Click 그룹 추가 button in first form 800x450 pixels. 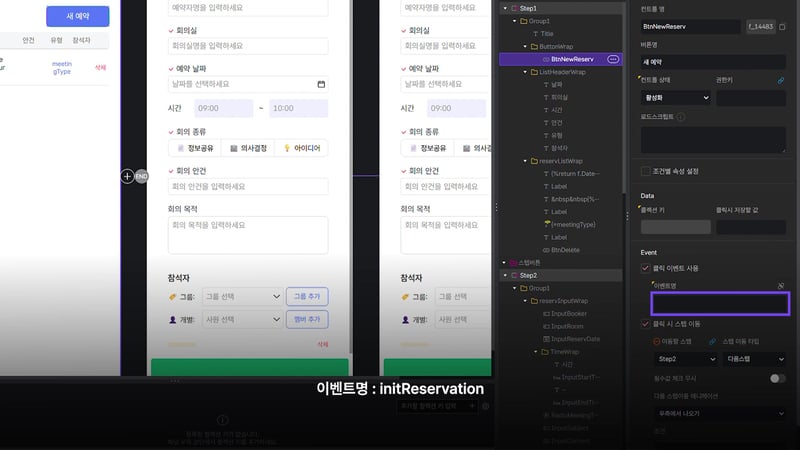[307, 296]
